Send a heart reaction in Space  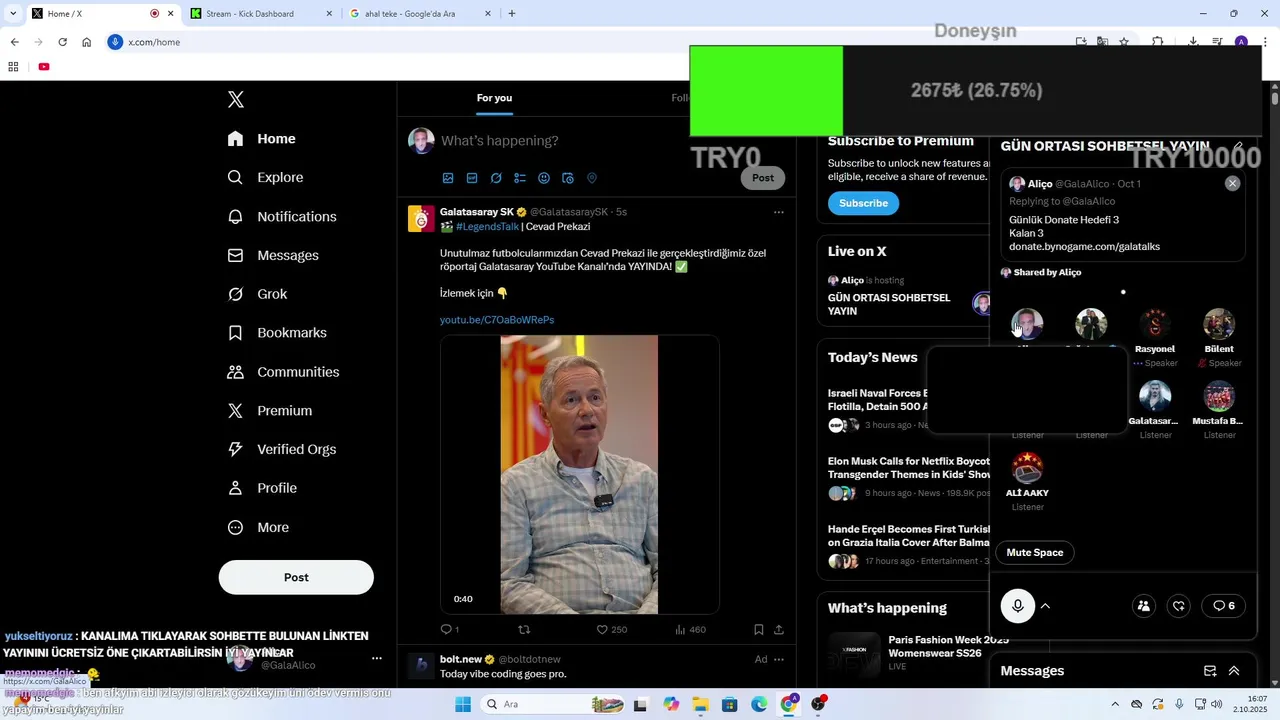tap(1180, 606)
